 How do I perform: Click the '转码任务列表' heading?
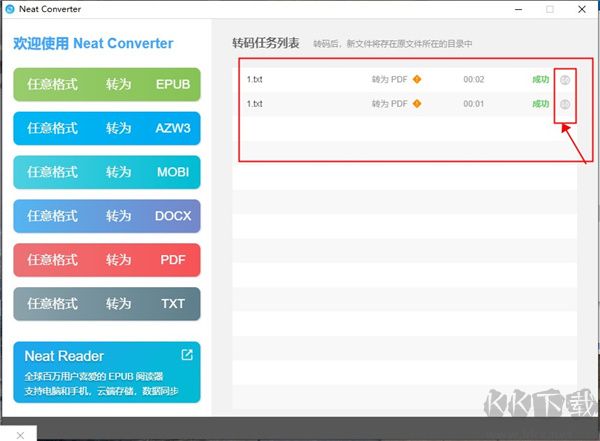266,43
